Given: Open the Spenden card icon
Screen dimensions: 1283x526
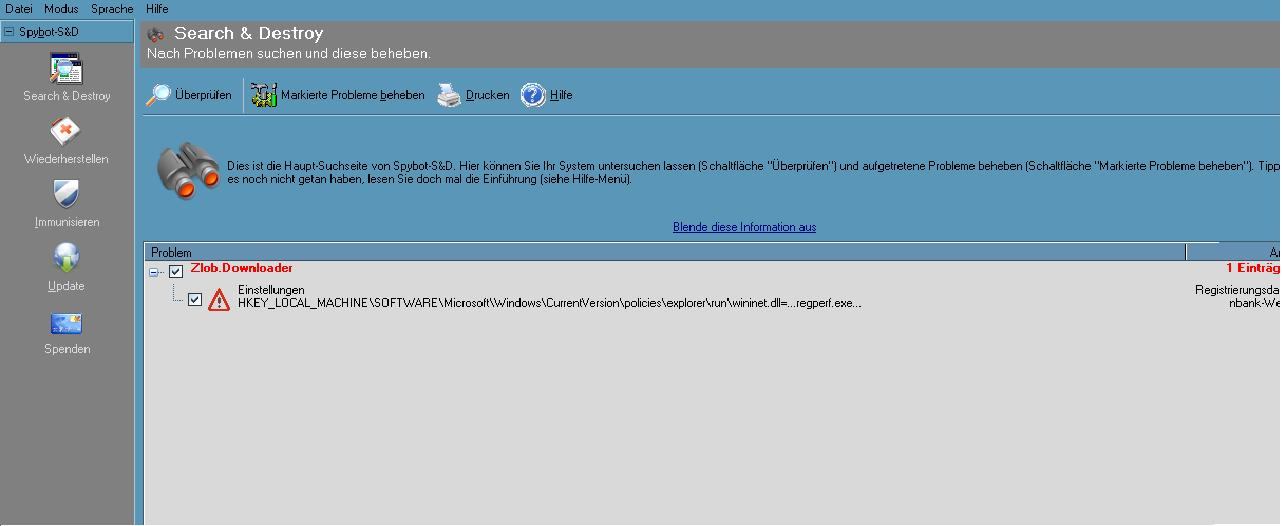Looking at the screenshot, I should point(66,324).
